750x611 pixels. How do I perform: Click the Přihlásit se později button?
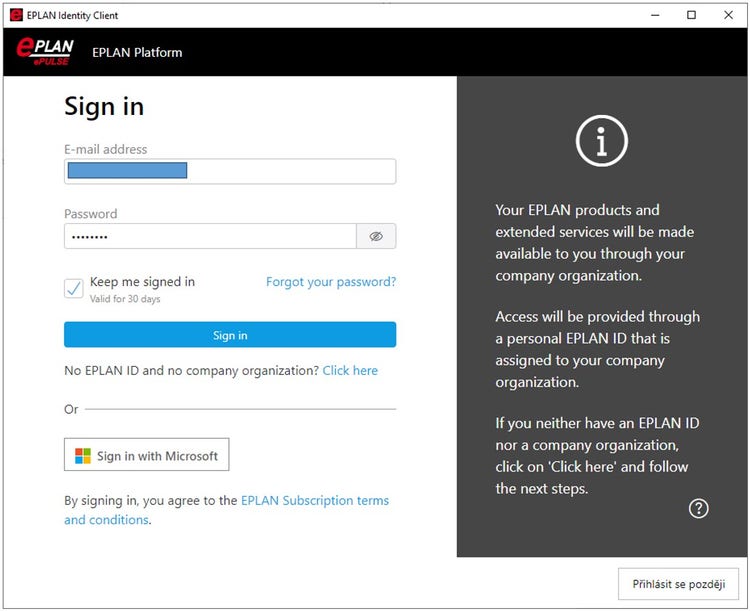(678, 584)
